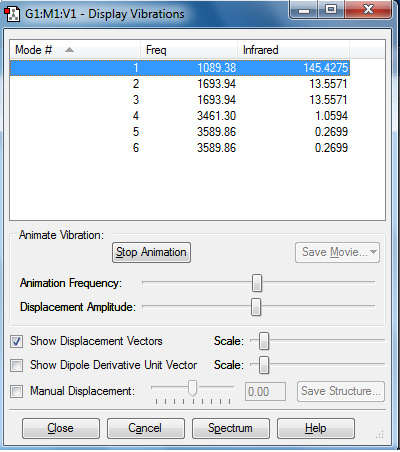Close the Display Vibrations dialog with Close button
Screen dimensions: 400x452
tap(61, 428)
